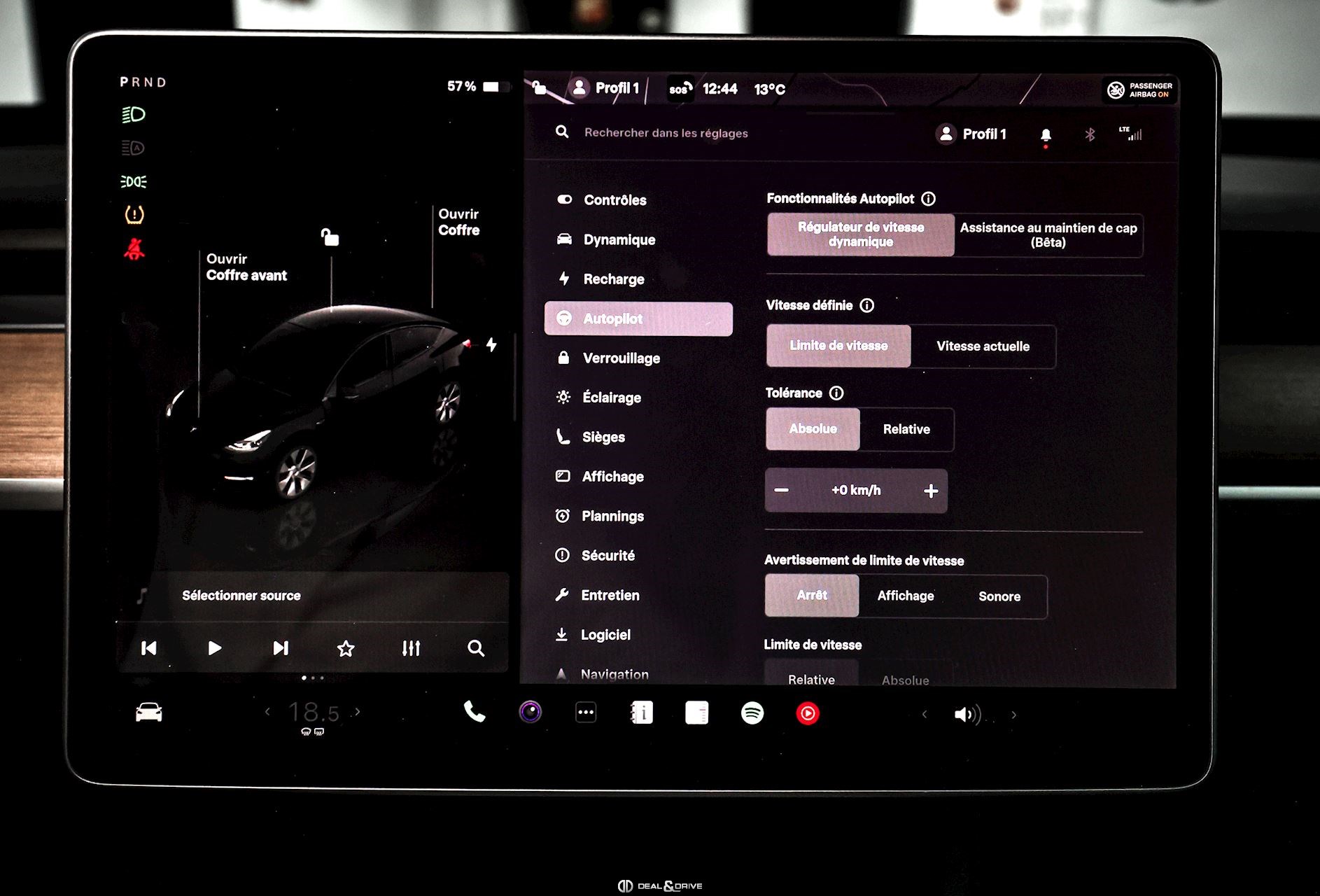Go to the Affichage settings section

click(x=612, y=477)
